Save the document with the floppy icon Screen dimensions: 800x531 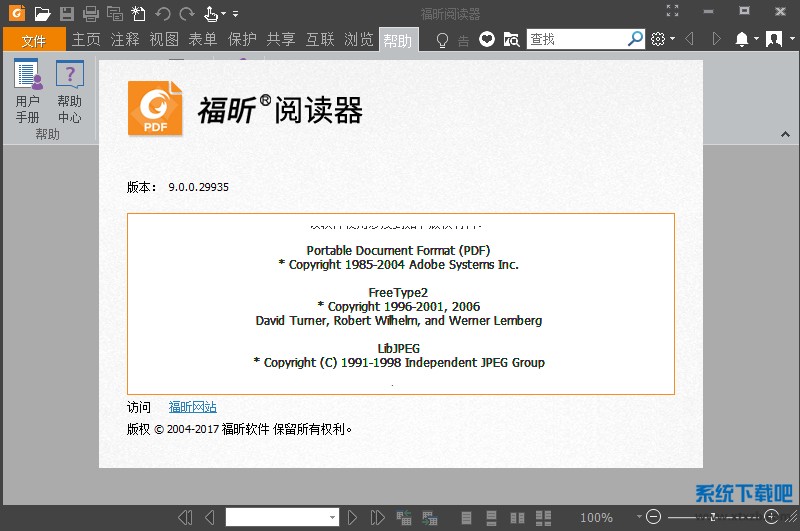67,14
